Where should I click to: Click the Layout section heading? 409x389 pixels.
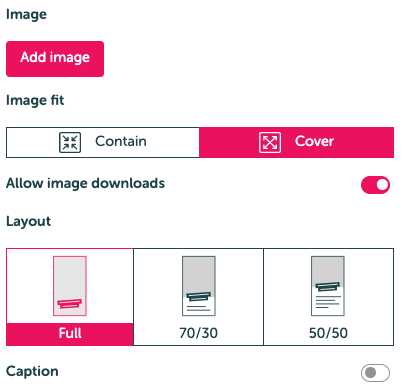[x=28, y=221]
